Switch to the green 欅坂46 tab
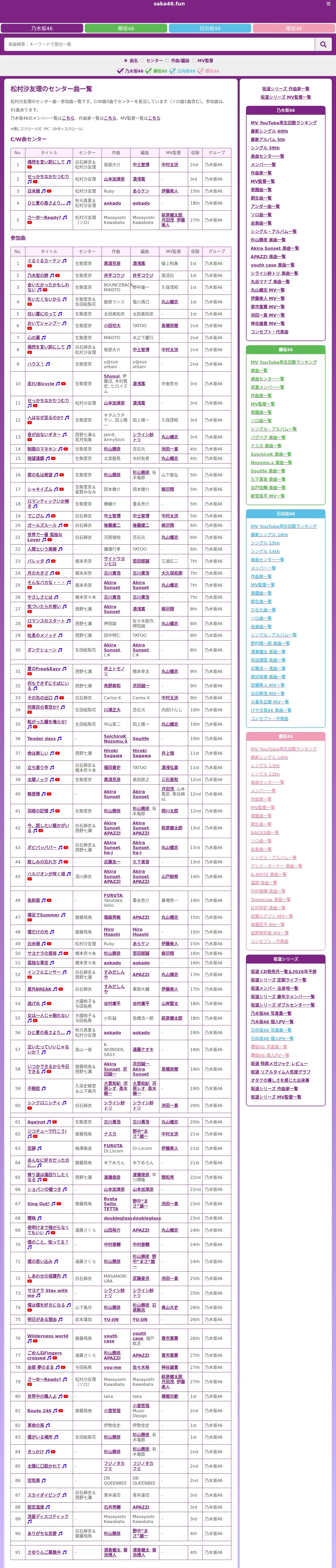Image resolution: width=336 pixels, height=1568 pixels. coord(126,28)
